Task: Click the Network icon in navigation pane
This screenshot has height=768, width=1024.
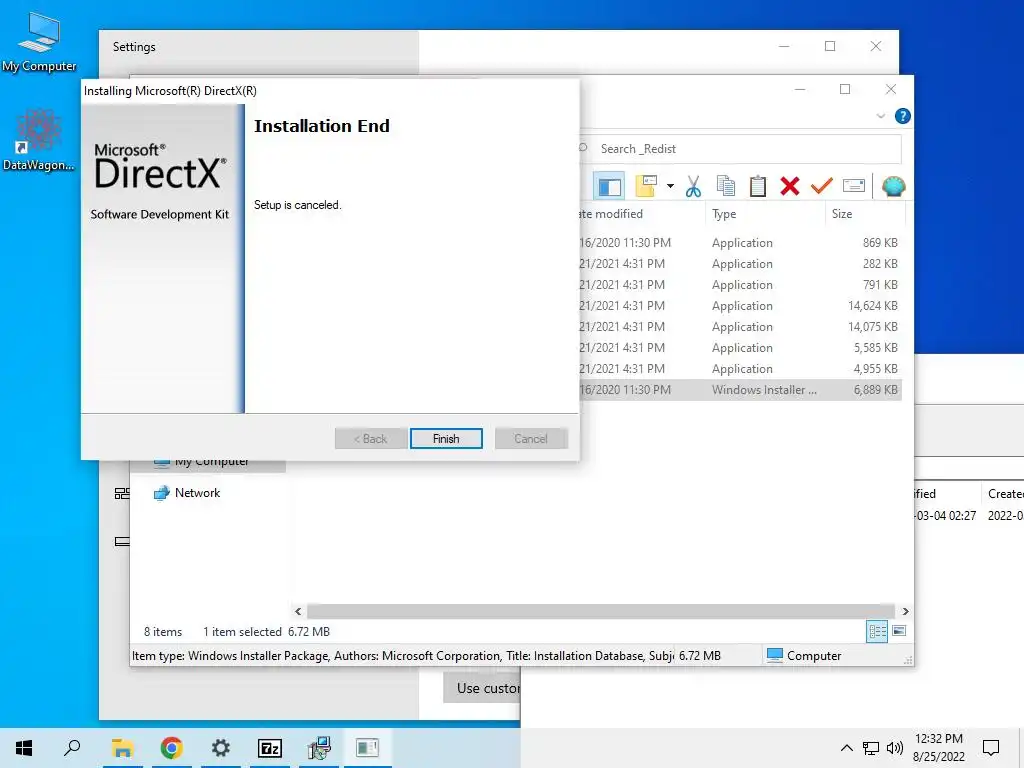Action: click(161, 493)
